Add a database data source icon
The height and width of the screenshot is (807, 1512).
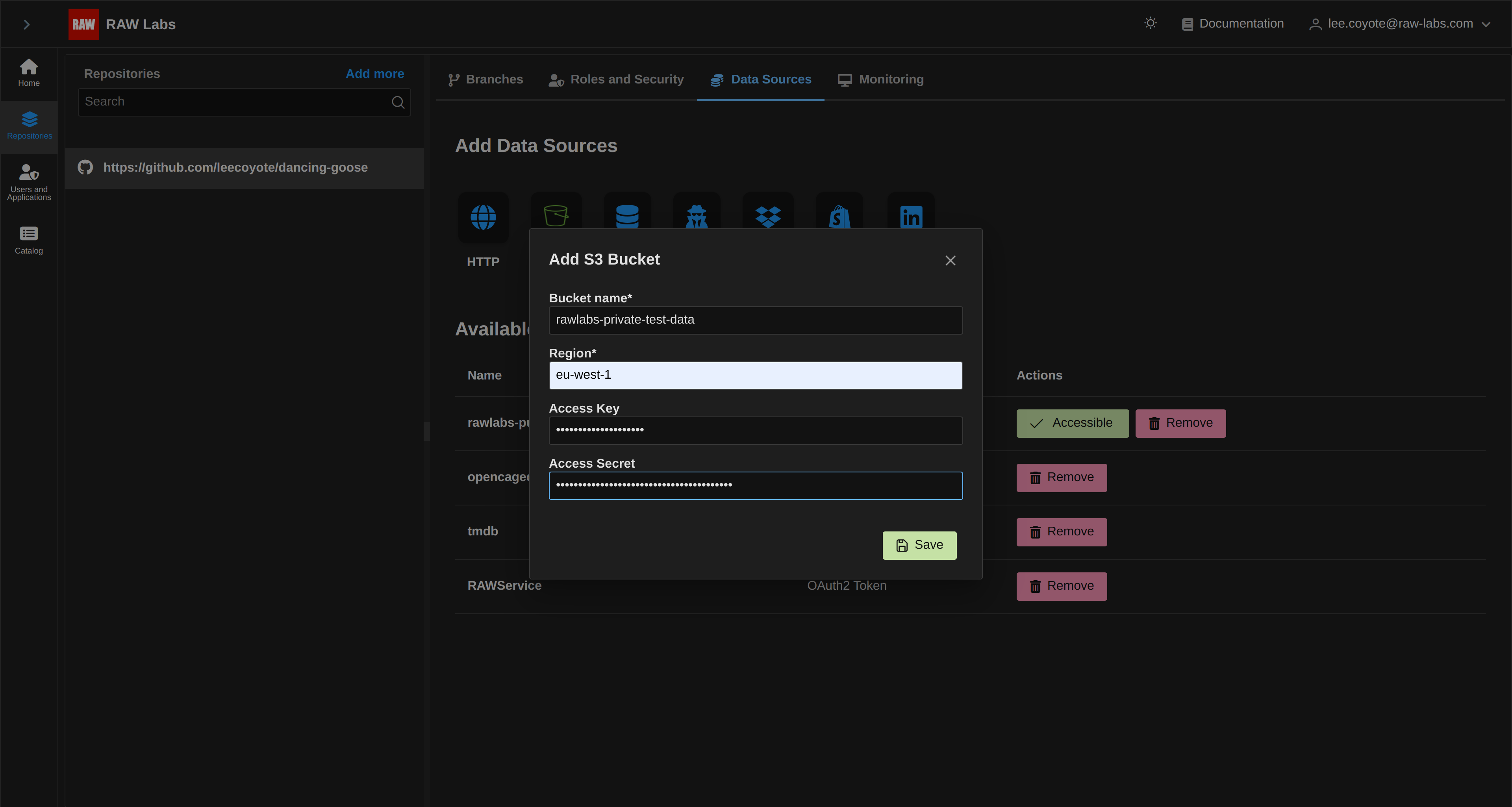click(x=627, y=211)
